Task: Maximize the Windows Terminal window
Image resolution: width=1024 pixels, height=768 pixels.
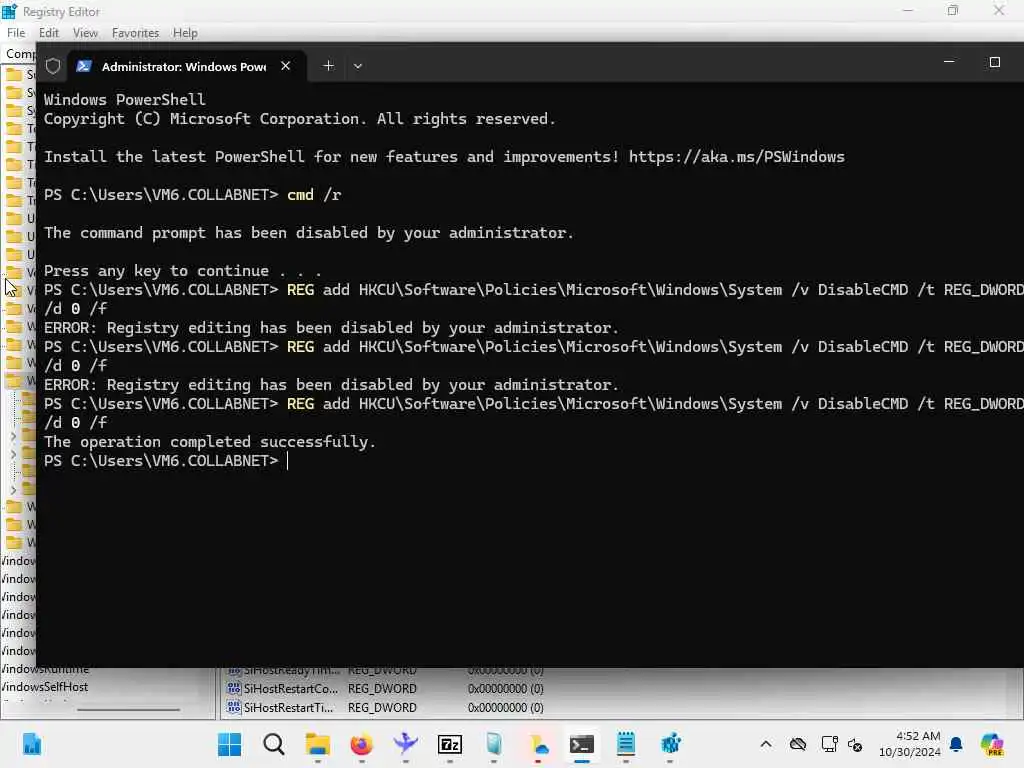Action: [995, 62]
